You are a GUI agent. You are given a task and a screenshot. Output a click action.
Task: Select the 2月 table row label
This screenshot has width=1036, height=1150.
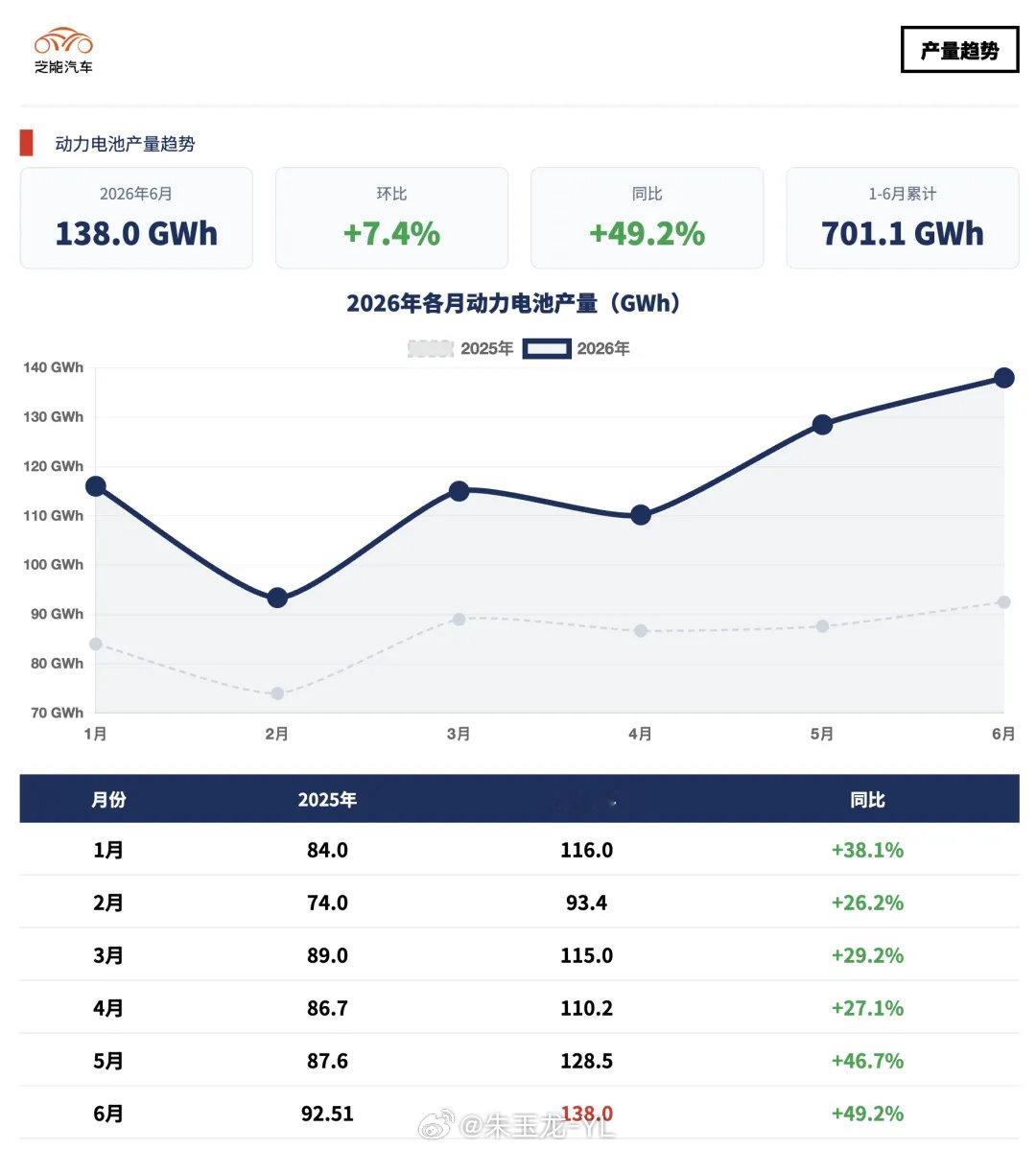107,903
